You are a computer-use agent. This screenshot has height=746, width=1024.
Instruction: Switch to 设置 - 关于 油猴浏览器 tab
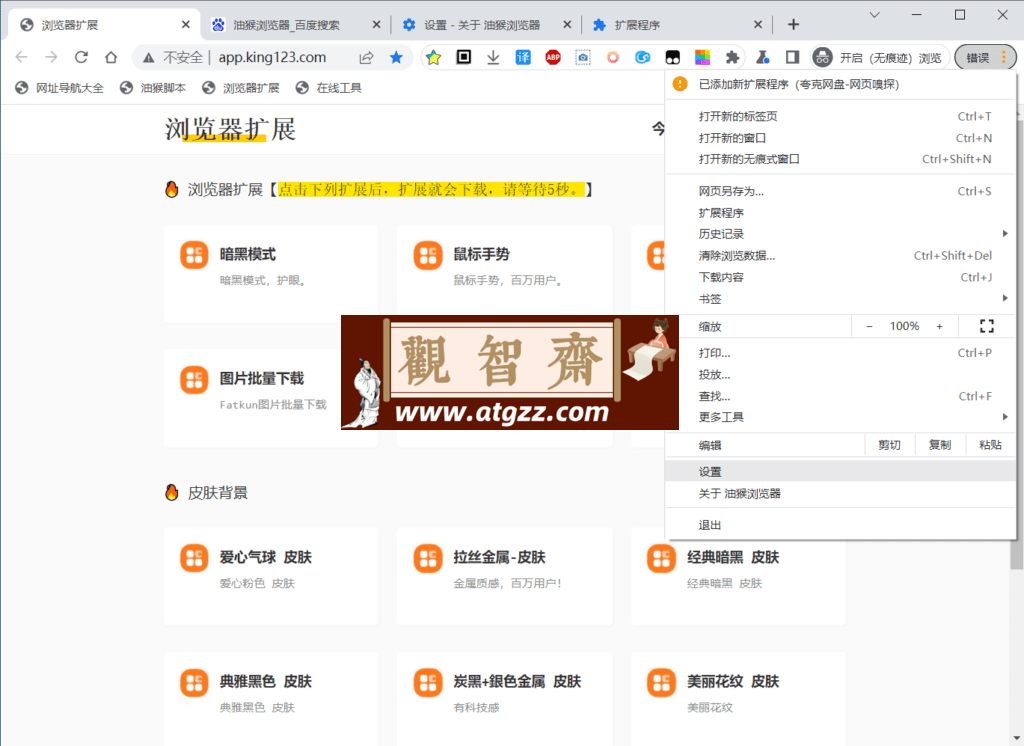tap(482, 25)
